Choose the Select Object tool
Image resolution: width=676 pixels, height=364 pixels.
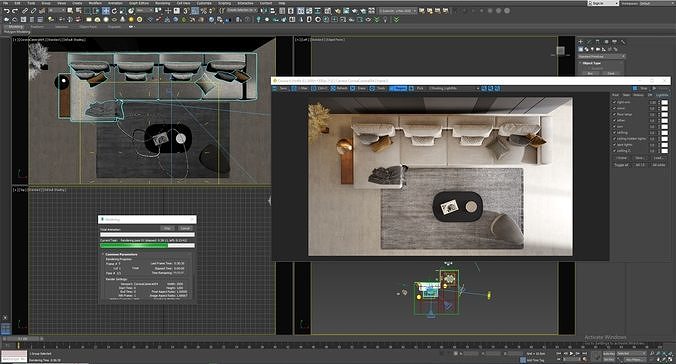point(70,11)
